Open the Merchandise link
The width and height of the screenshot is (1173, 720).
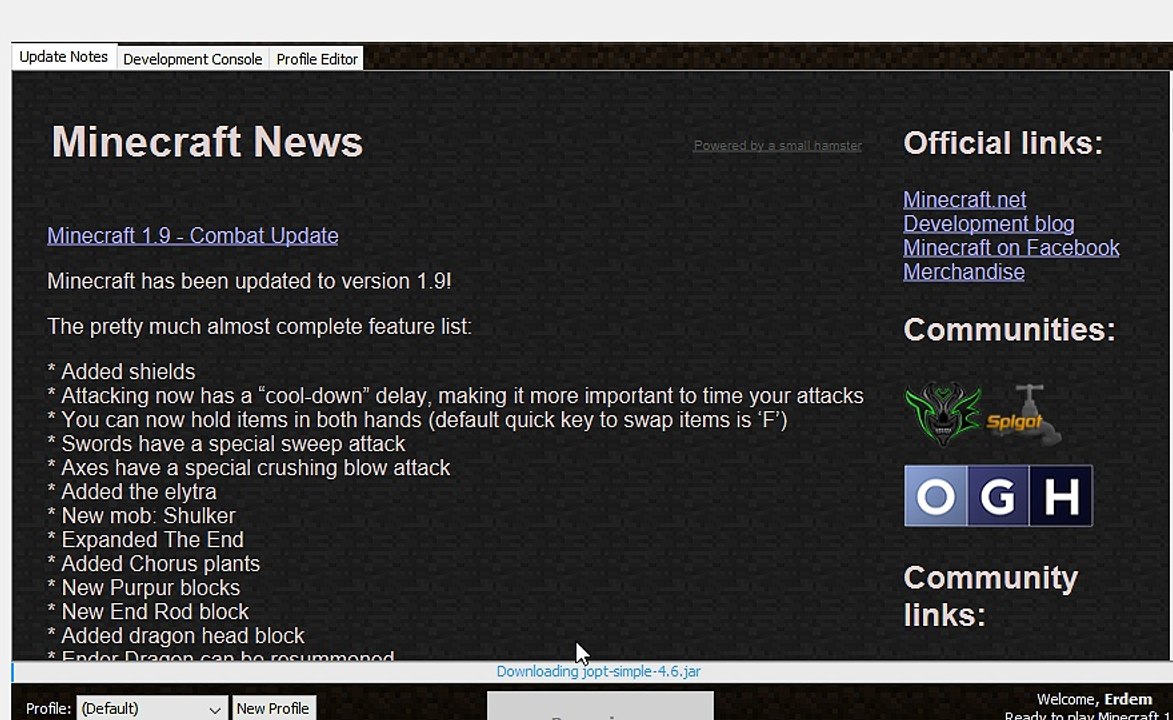(x=964, y=272)
